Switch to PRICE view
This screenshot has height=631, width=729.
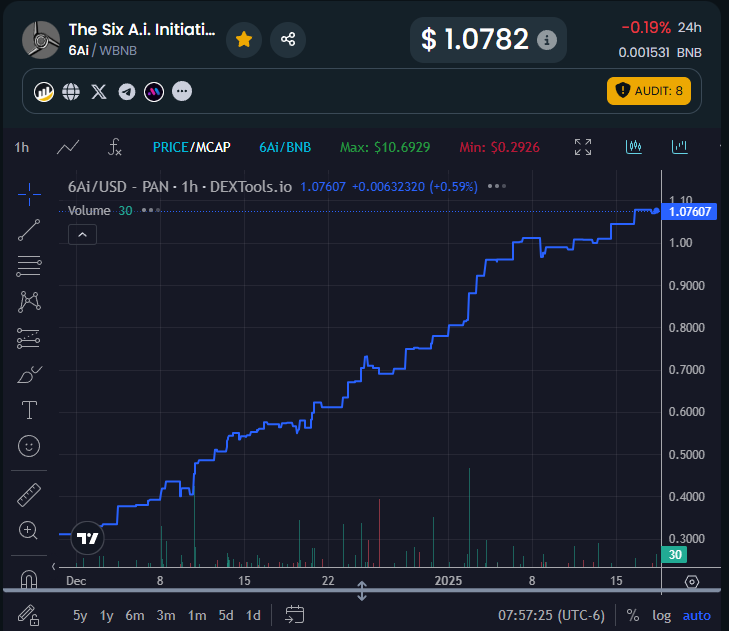point(170,147)
